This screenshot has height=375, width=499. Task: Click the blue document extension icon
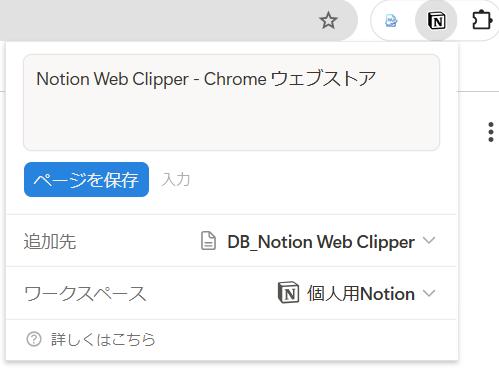(391, 21)
